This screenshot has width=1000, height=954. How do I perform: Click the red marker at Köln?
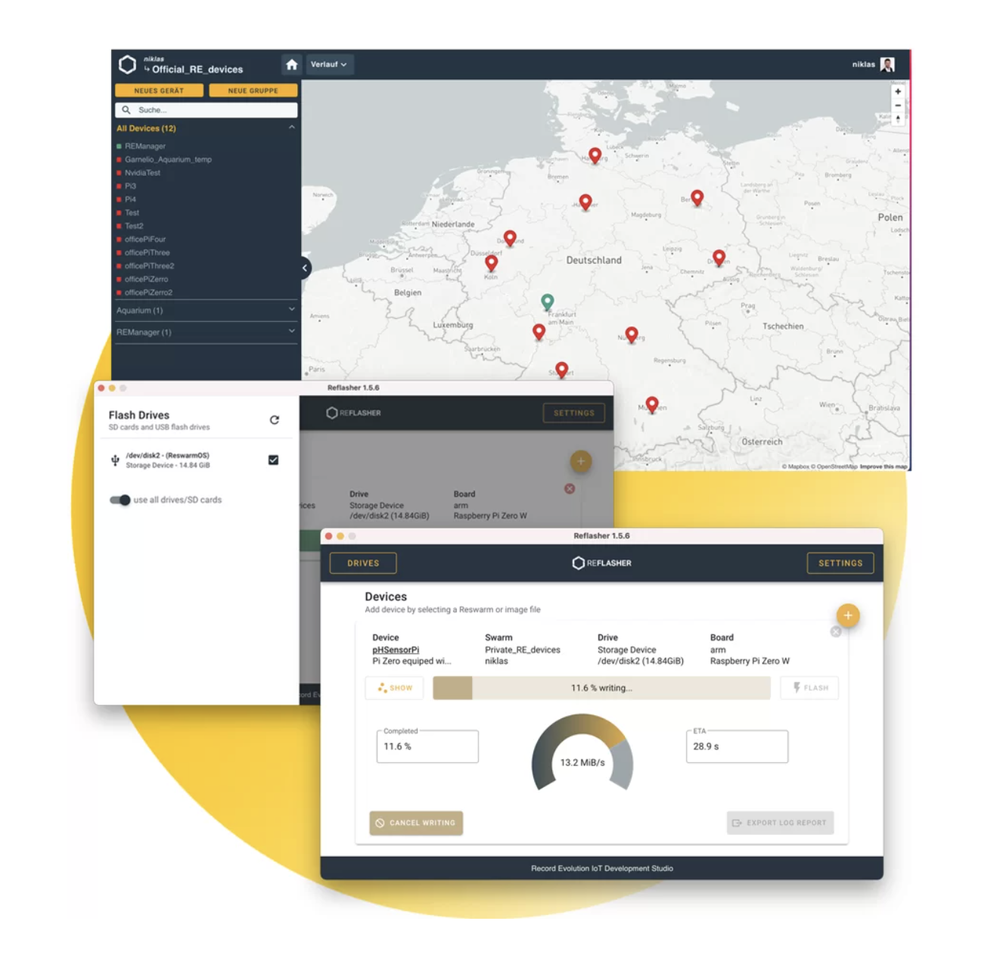click(x=491, y=263)
